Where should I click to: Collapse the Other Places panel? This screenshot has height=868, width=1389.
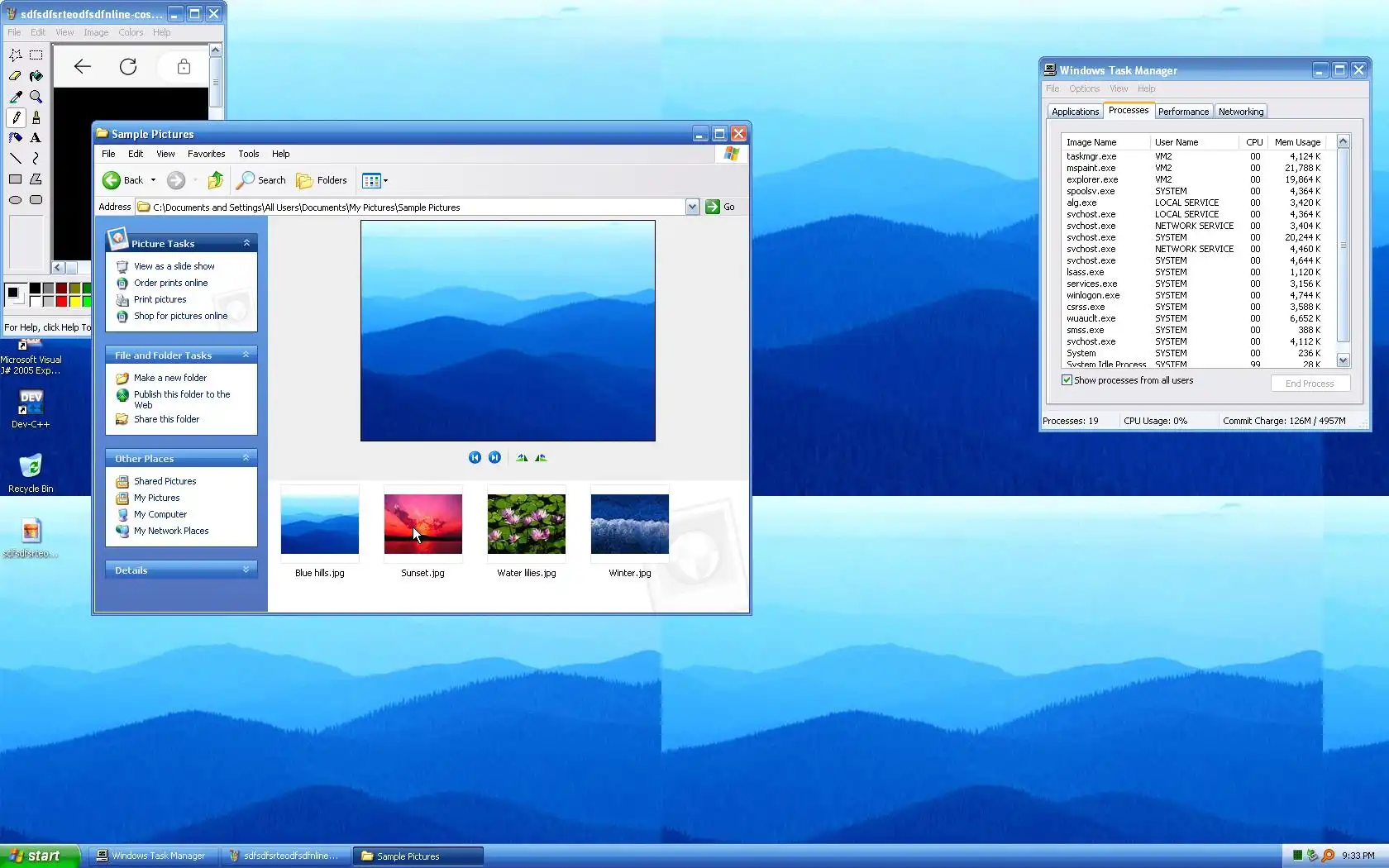pos(246,458)
